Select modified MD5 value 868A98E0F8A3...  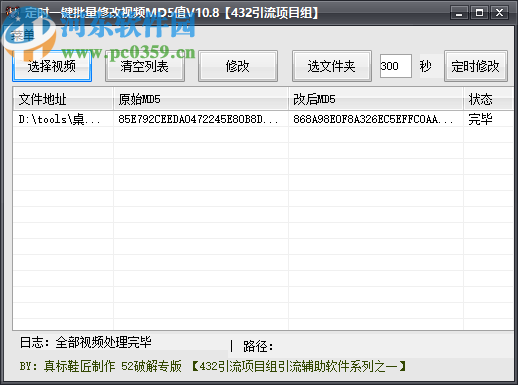(x=376, y=119)
